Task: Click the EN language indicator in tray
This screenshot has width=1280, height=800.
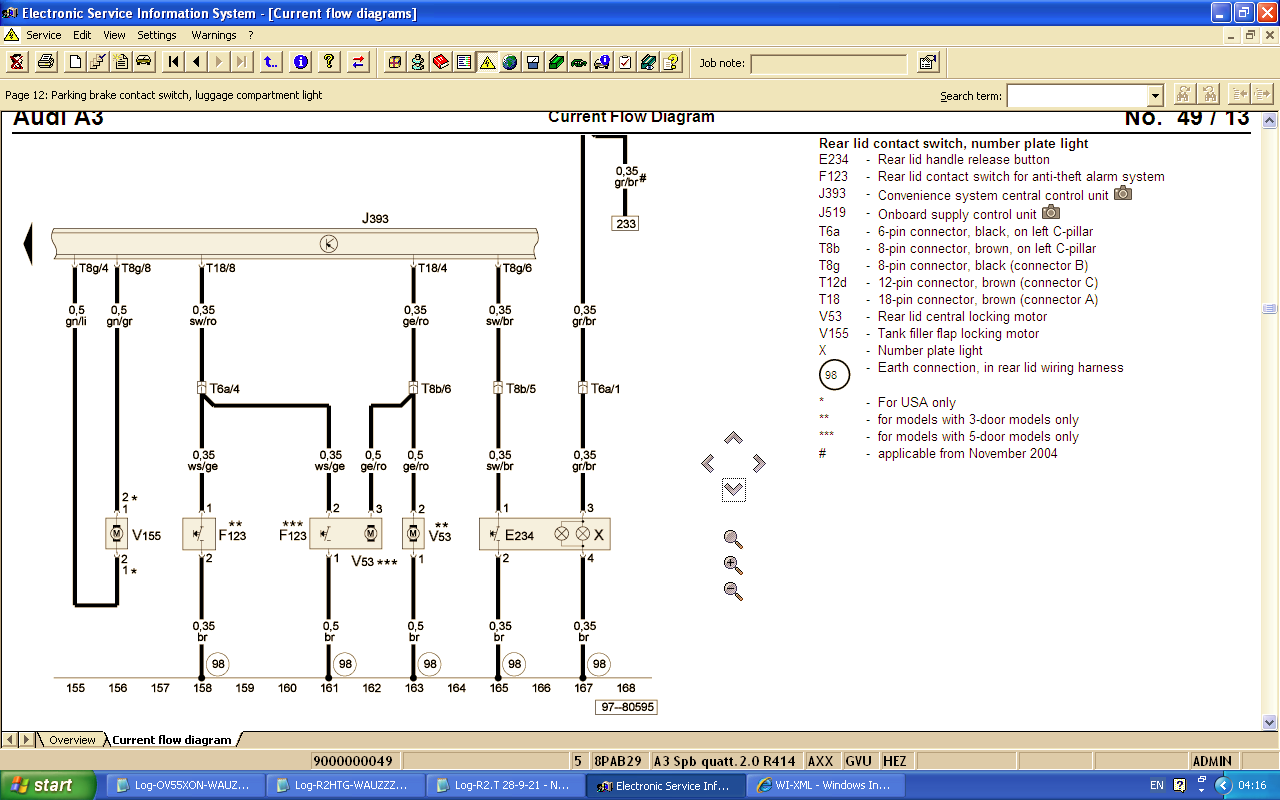Action: (1157, 786)
